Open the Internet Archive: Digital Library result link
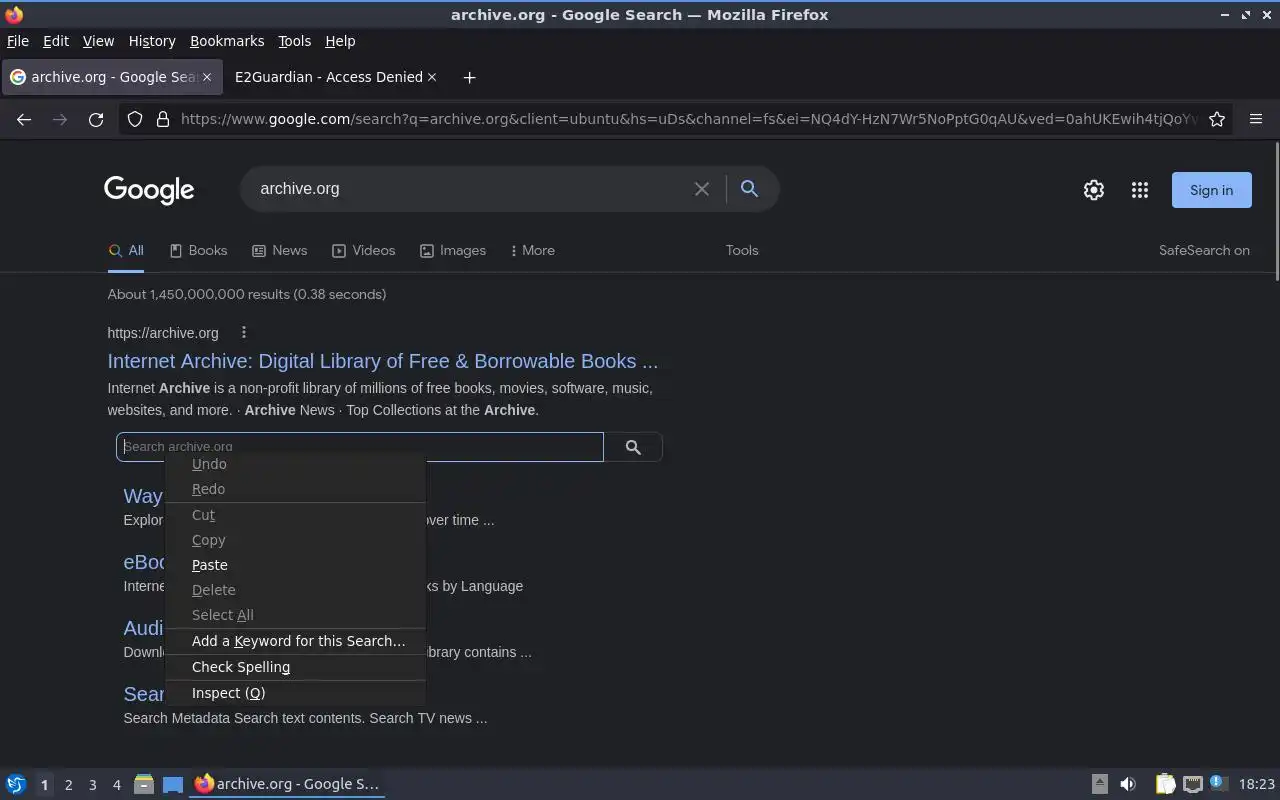1280x800 pixels. click(382, 361)
